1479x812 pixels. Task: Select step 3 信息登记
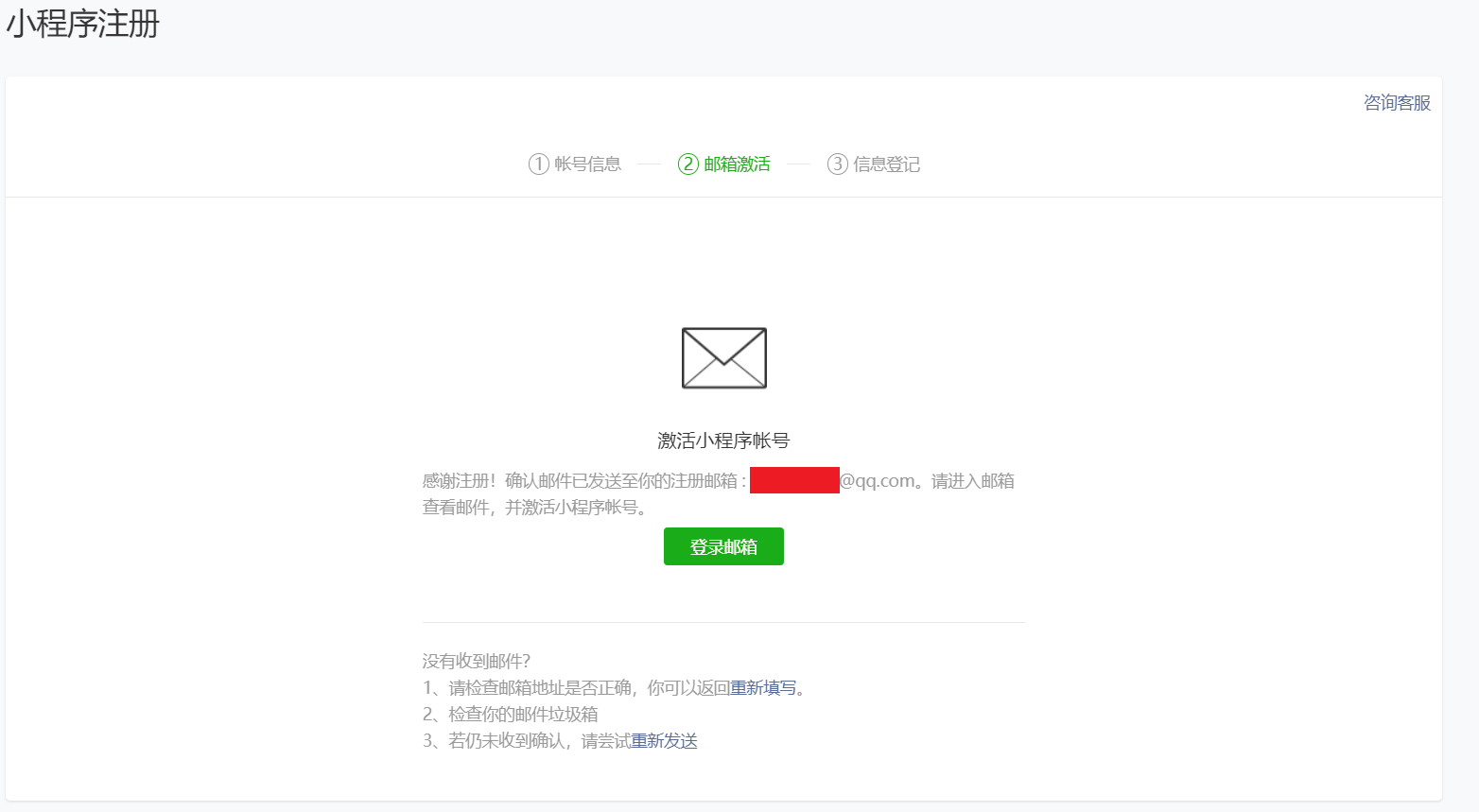point(874,164)
